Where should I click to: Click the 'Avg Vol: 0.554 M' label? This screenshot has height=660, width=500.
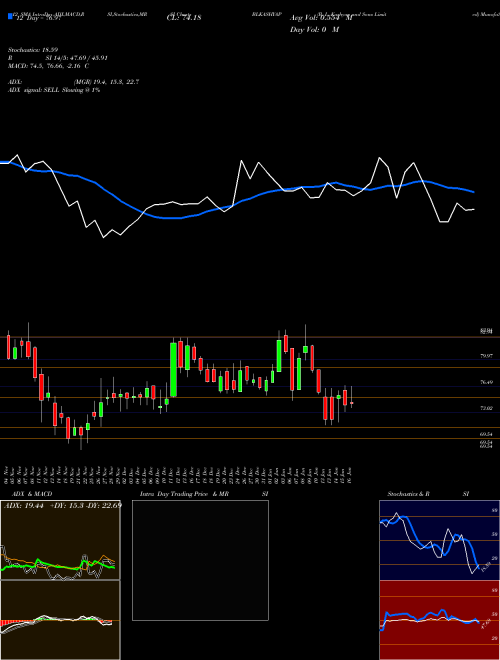[x=321, y=17]
